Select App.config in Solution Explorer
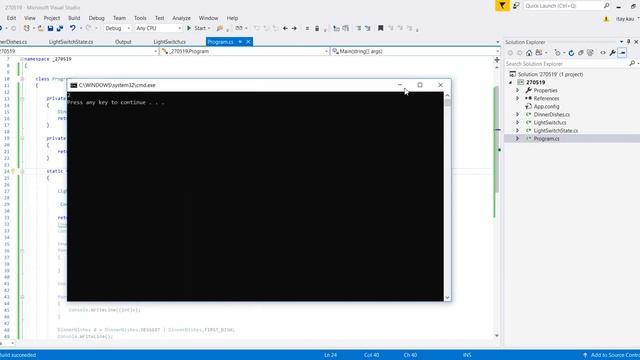Image resolution: width=640 pixels, height=360 pixels. tap(546, 107)
